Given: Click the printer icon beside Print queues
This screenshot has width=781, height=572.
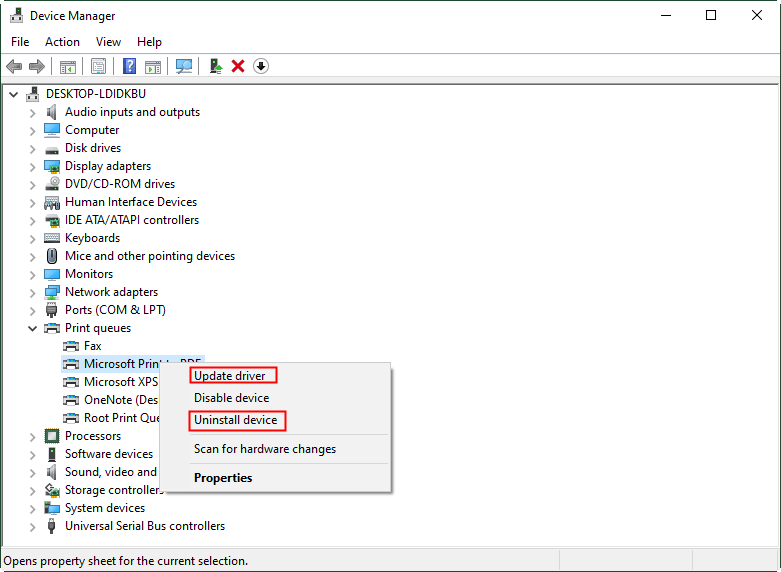Looking at the screenshot, I should (x=52, y=328).
